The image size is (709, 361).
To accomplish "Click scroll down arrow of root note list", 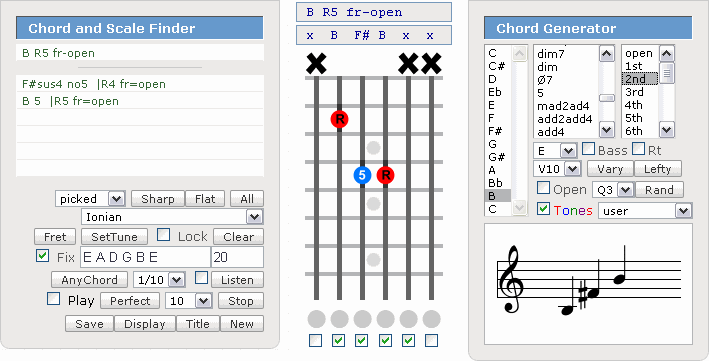I will pos(520,207).
